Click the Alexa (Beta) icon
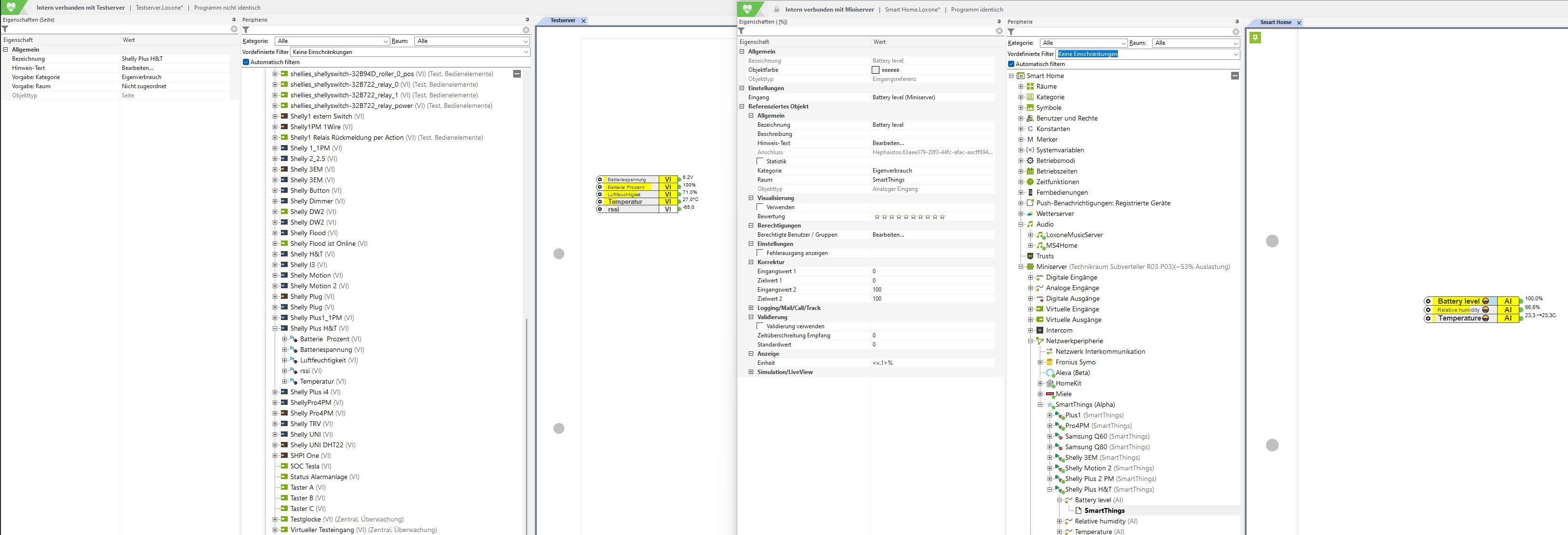This screenshot has width=1568, height=535. 1050,373
